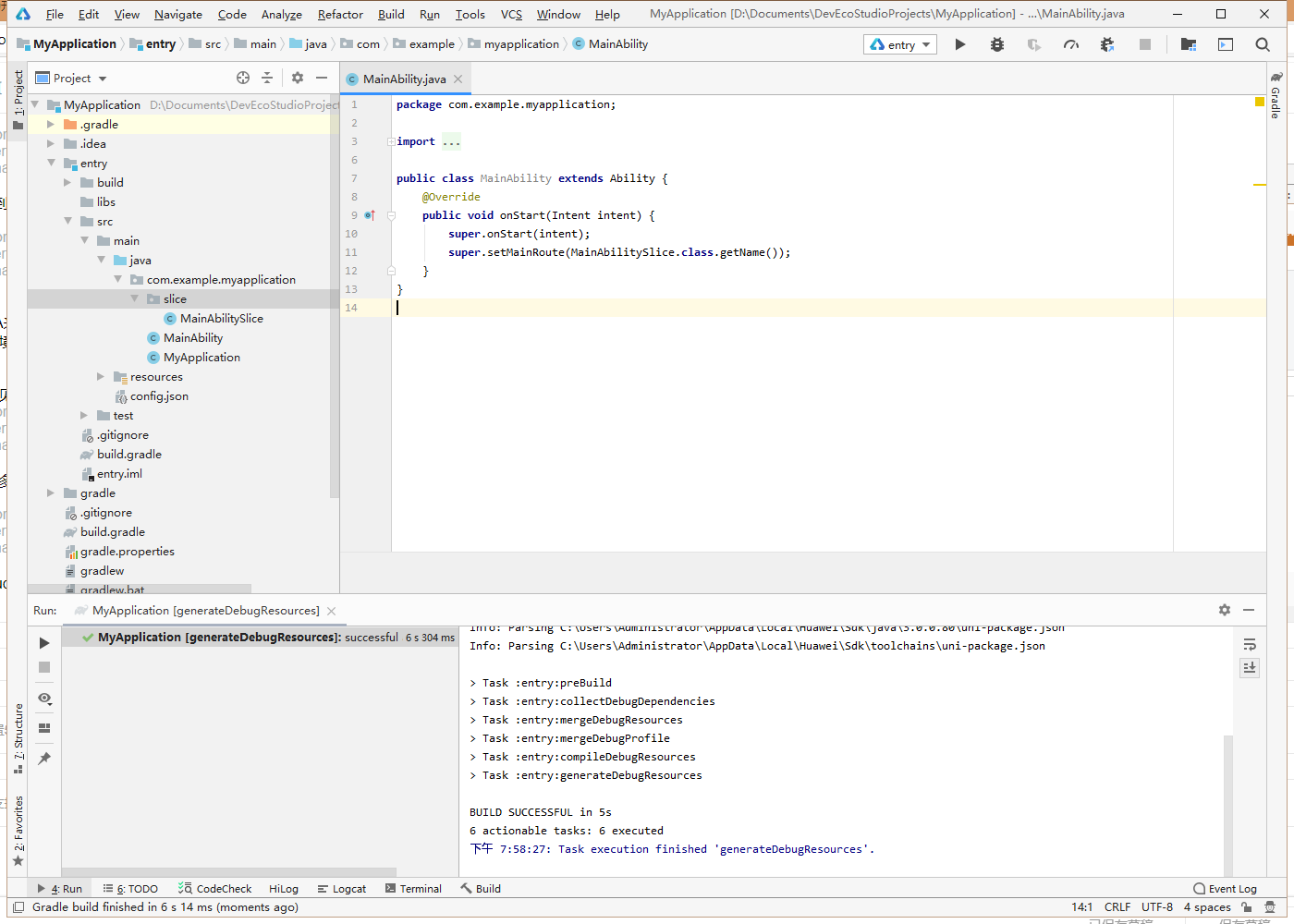Viewport: 1294px width, 924px height.
Task: Locate current file in Project tree
Action: [243, 79]
